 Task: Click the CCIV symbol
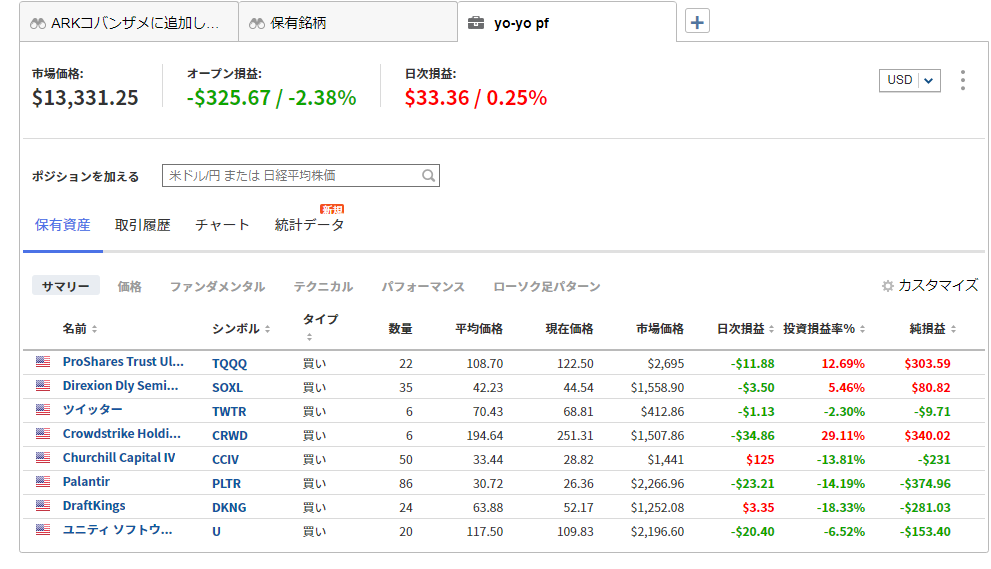[x=226, y=460]
